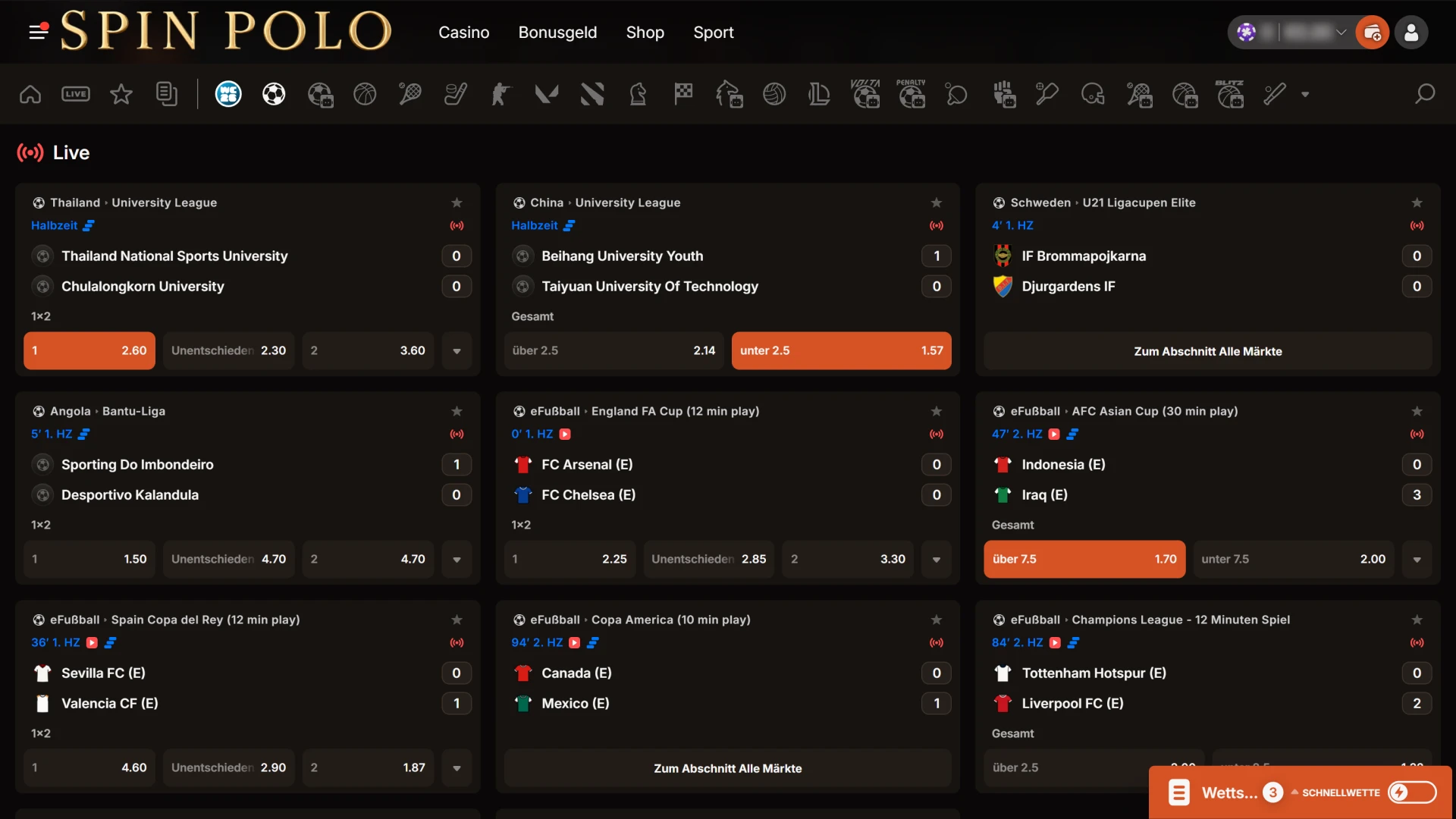Select the football sport icon

274,94
